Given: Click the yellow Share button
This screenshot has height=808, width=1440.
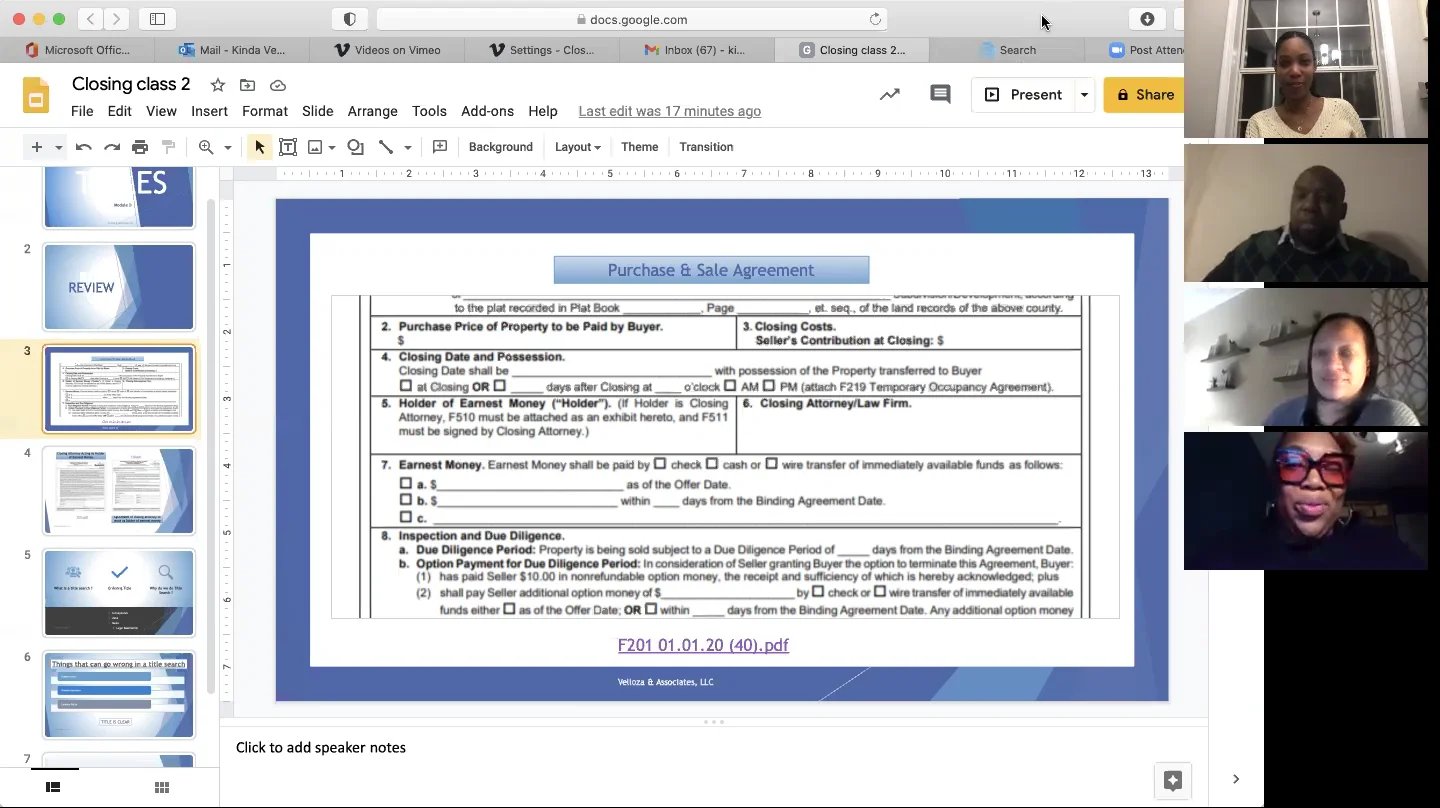Looking at the screenshot, I should pos(1144,95).
